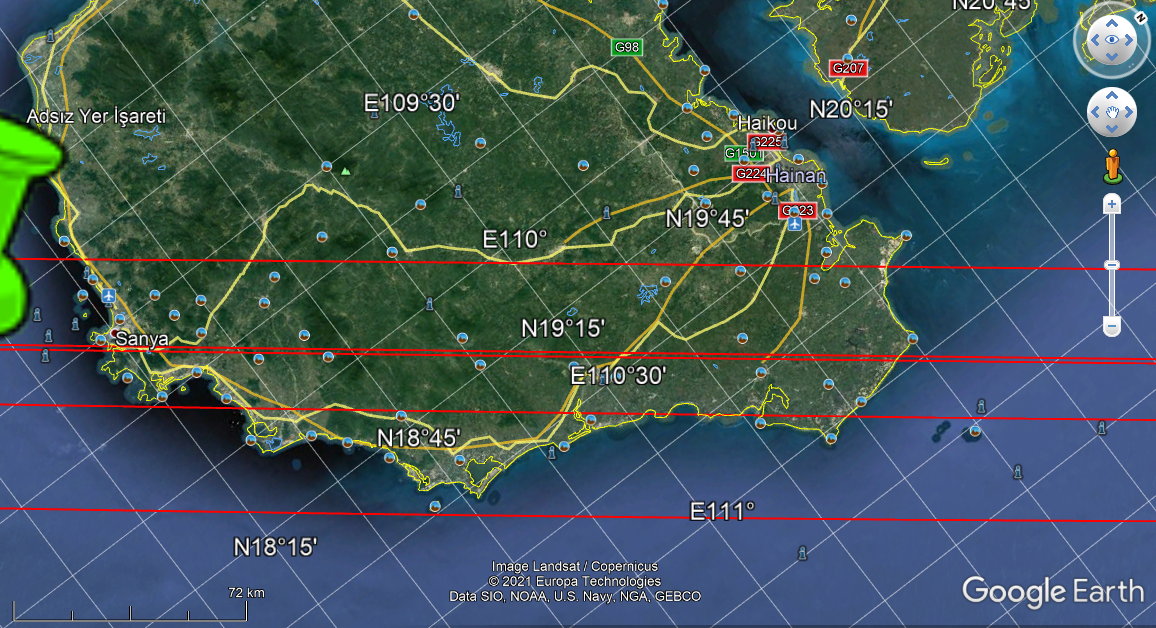
Task: Click the N19°15' latitude label
Action: pyautogui.click(x=563, y=328)
